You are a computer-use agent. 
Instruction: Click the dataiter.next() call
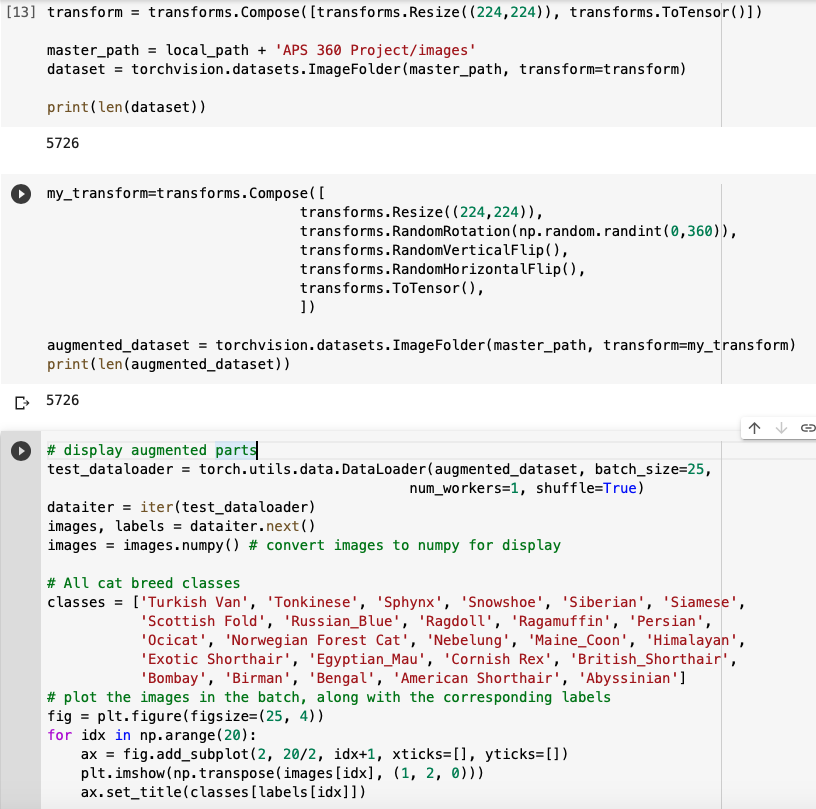252,526
